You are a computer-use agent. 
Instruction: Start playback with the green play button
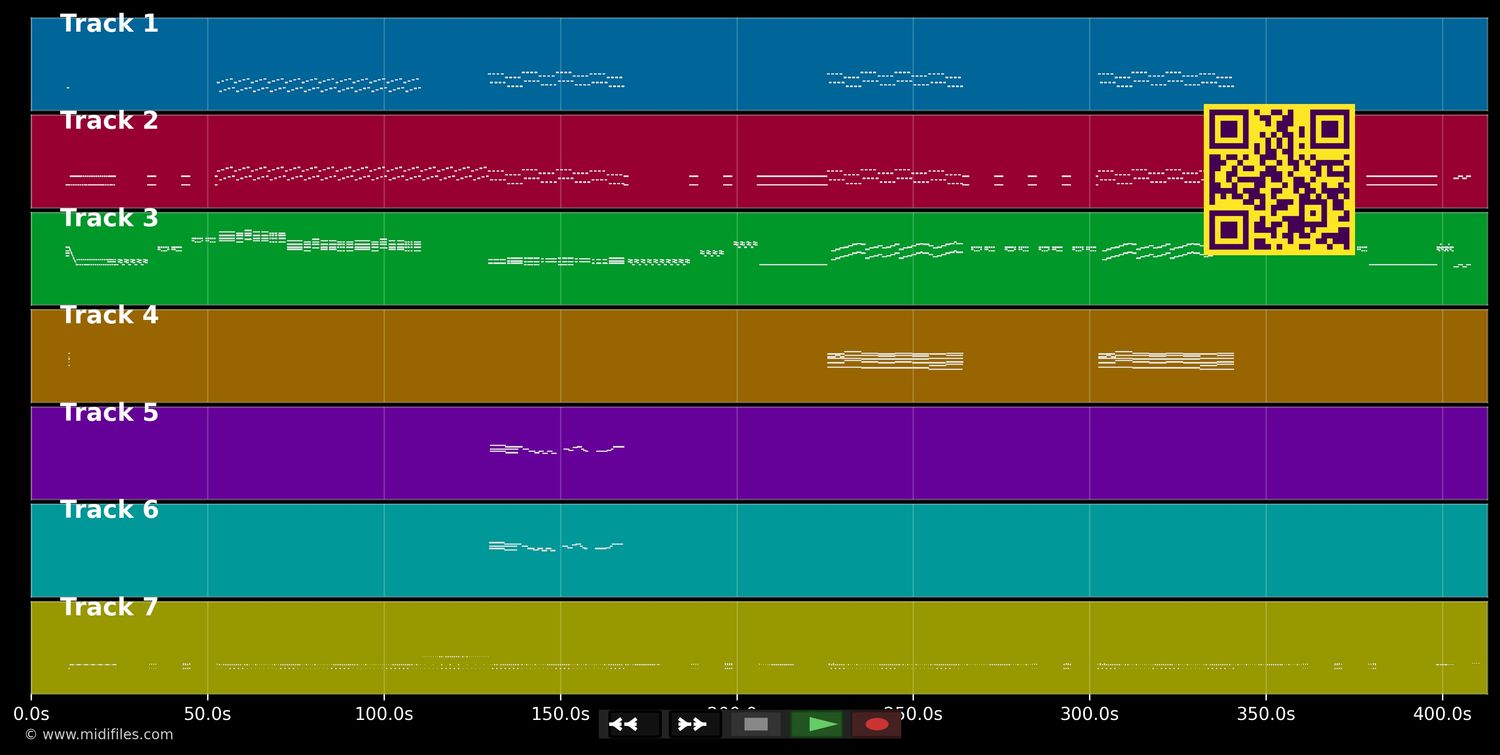[x=817, y=724]
